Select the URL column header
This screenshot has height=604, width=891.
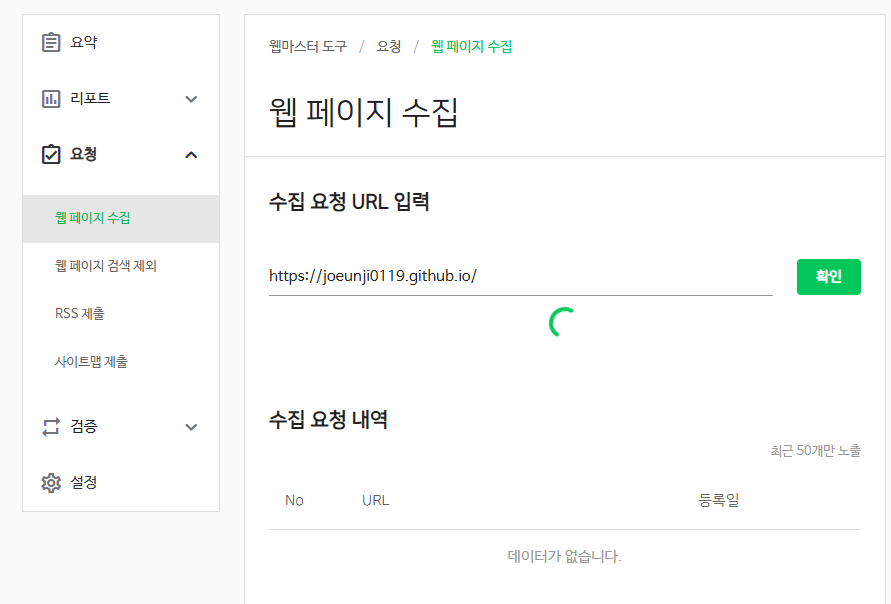376,501
